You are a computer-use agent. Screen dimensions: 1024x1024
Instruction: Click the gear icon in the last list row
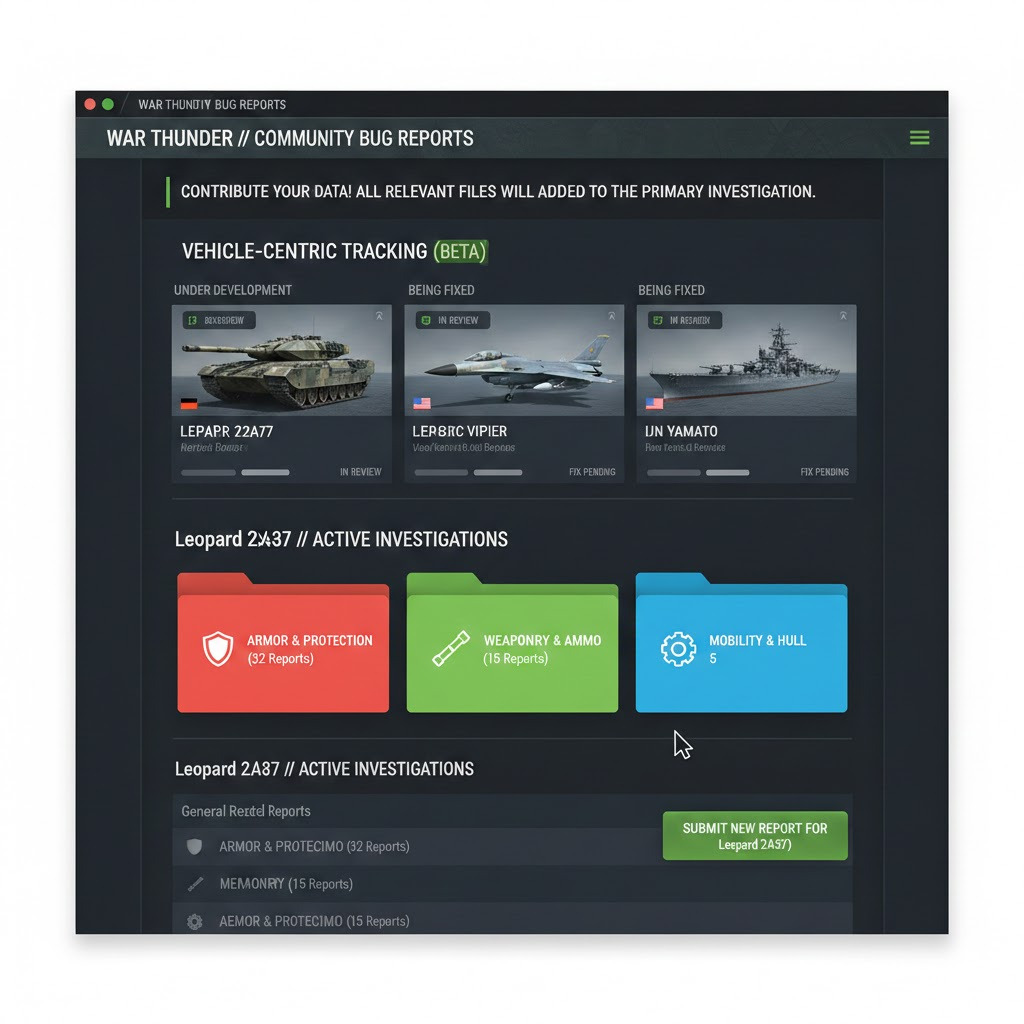click(195, 921)
